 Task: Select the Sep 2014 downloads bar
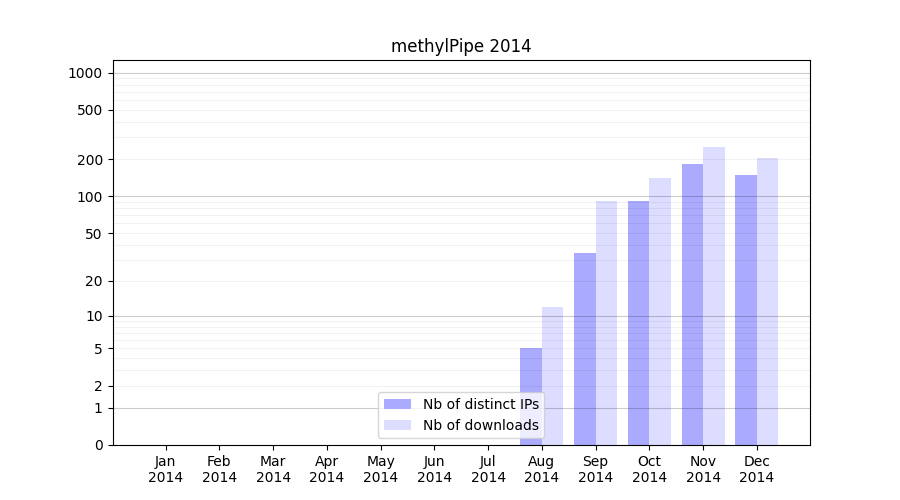pos(607,322)
